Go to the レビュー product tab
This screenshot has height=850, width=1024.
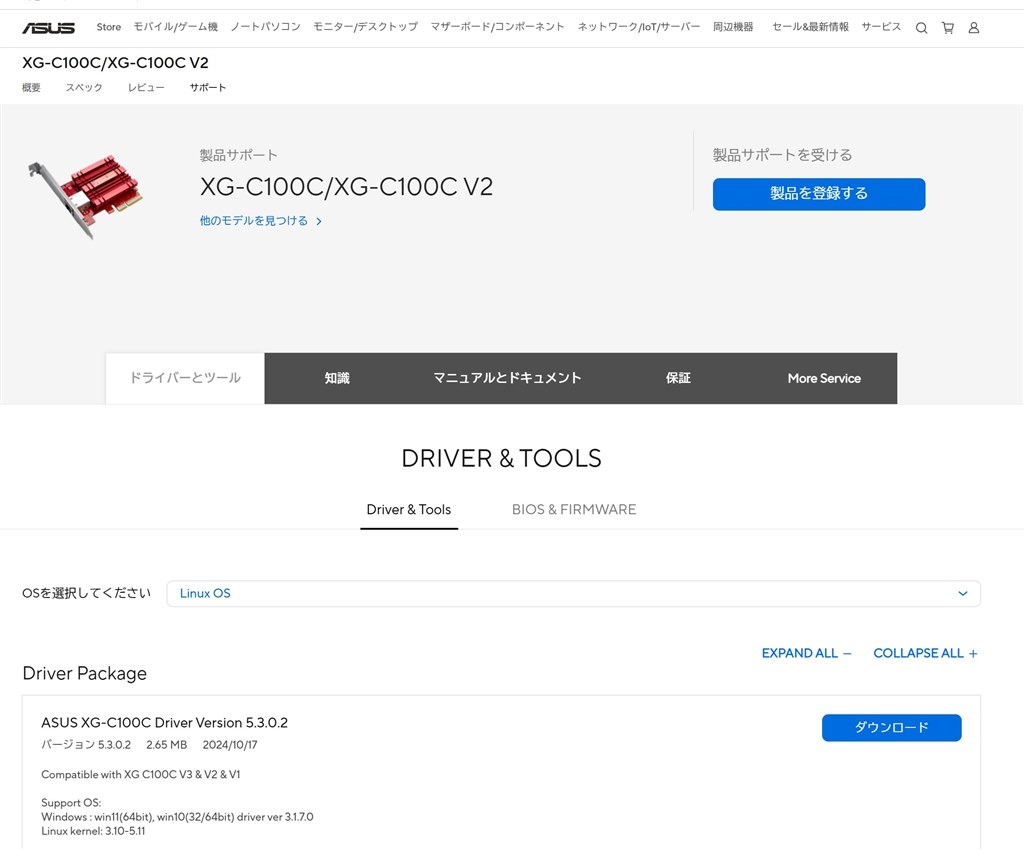coord(146,87)
